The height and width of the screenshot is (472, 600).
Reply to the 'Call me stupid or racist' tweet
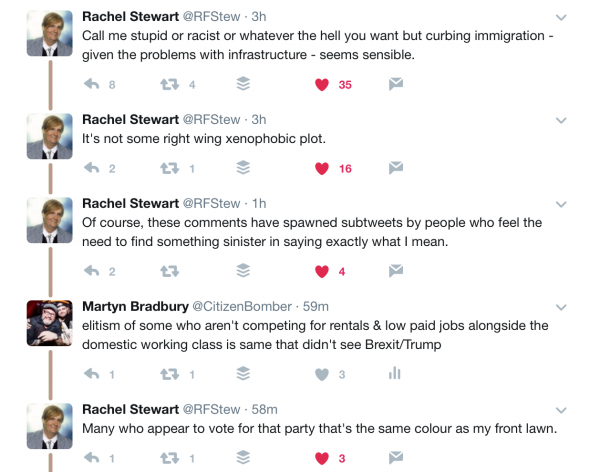(93, 85)
